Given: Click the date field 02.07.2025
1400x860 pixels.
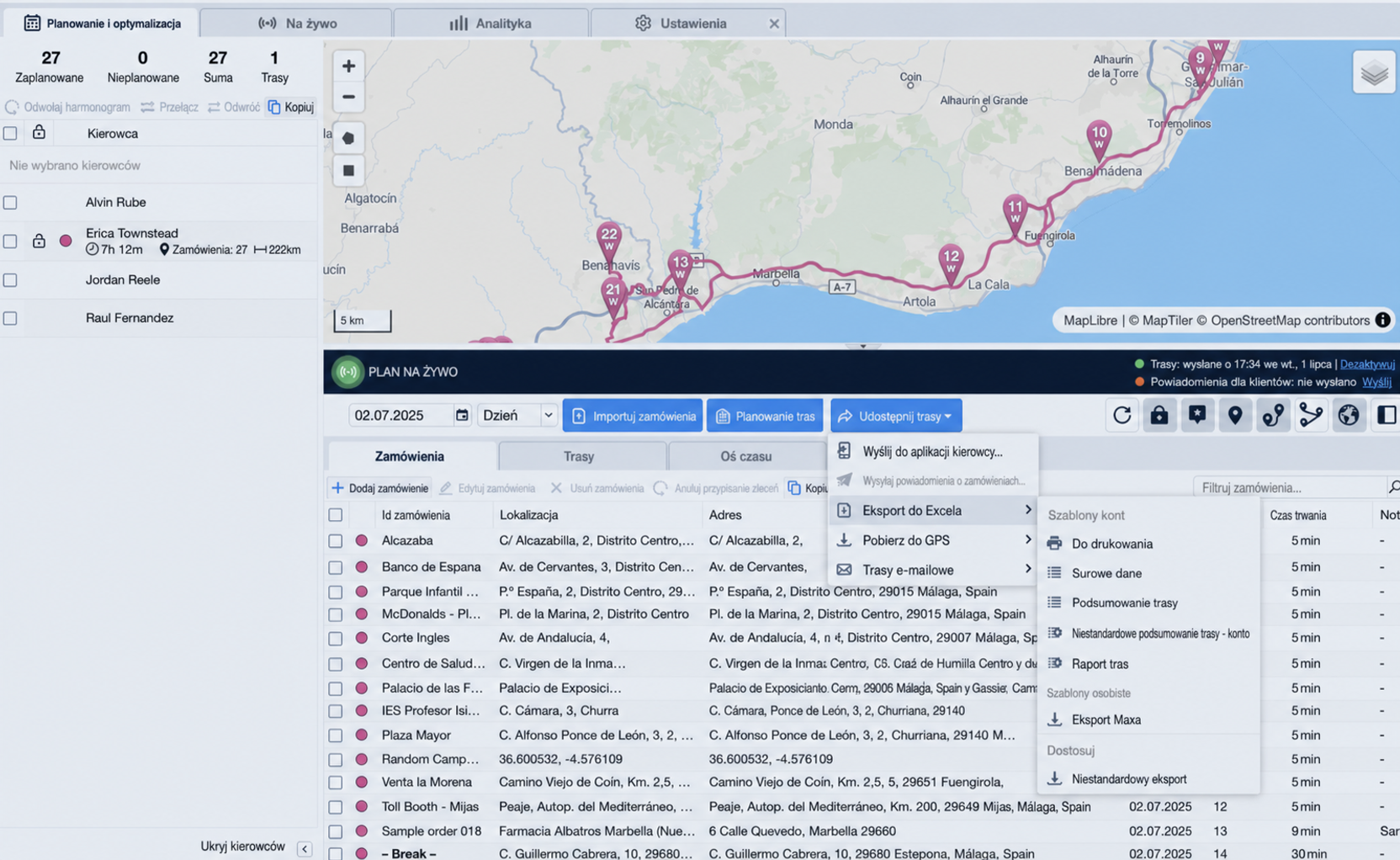Looking at the screenshot, I should [401, 416].
